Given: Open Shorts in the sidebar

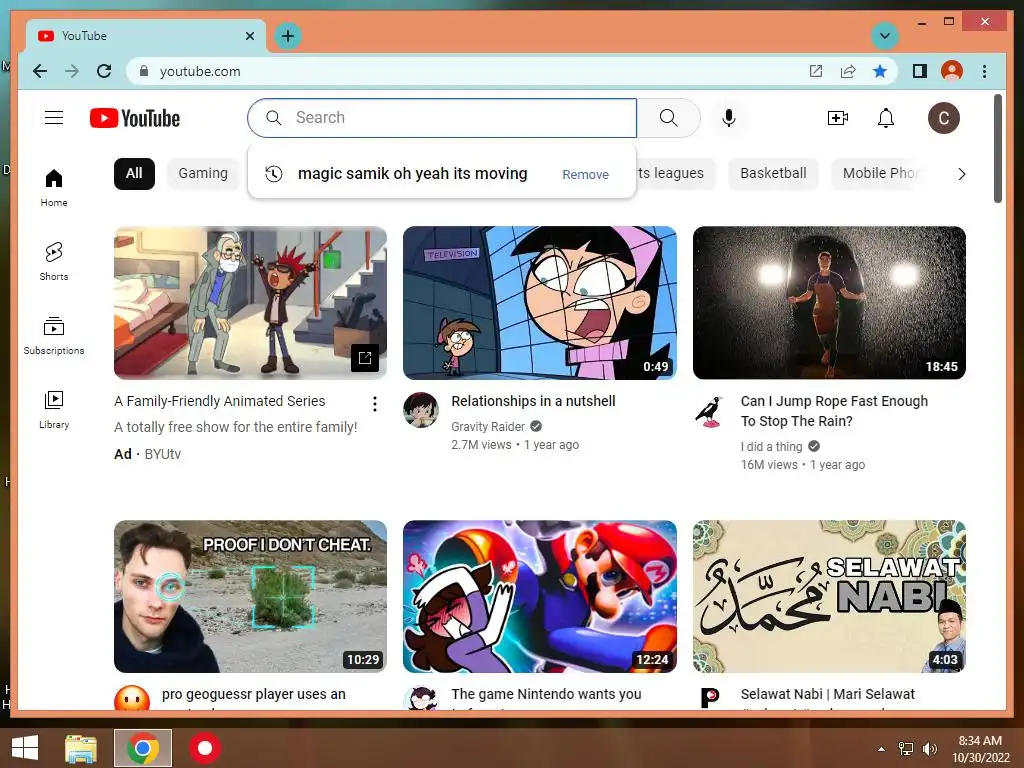Looking at the screenshot, I should (x=54, y=262).
